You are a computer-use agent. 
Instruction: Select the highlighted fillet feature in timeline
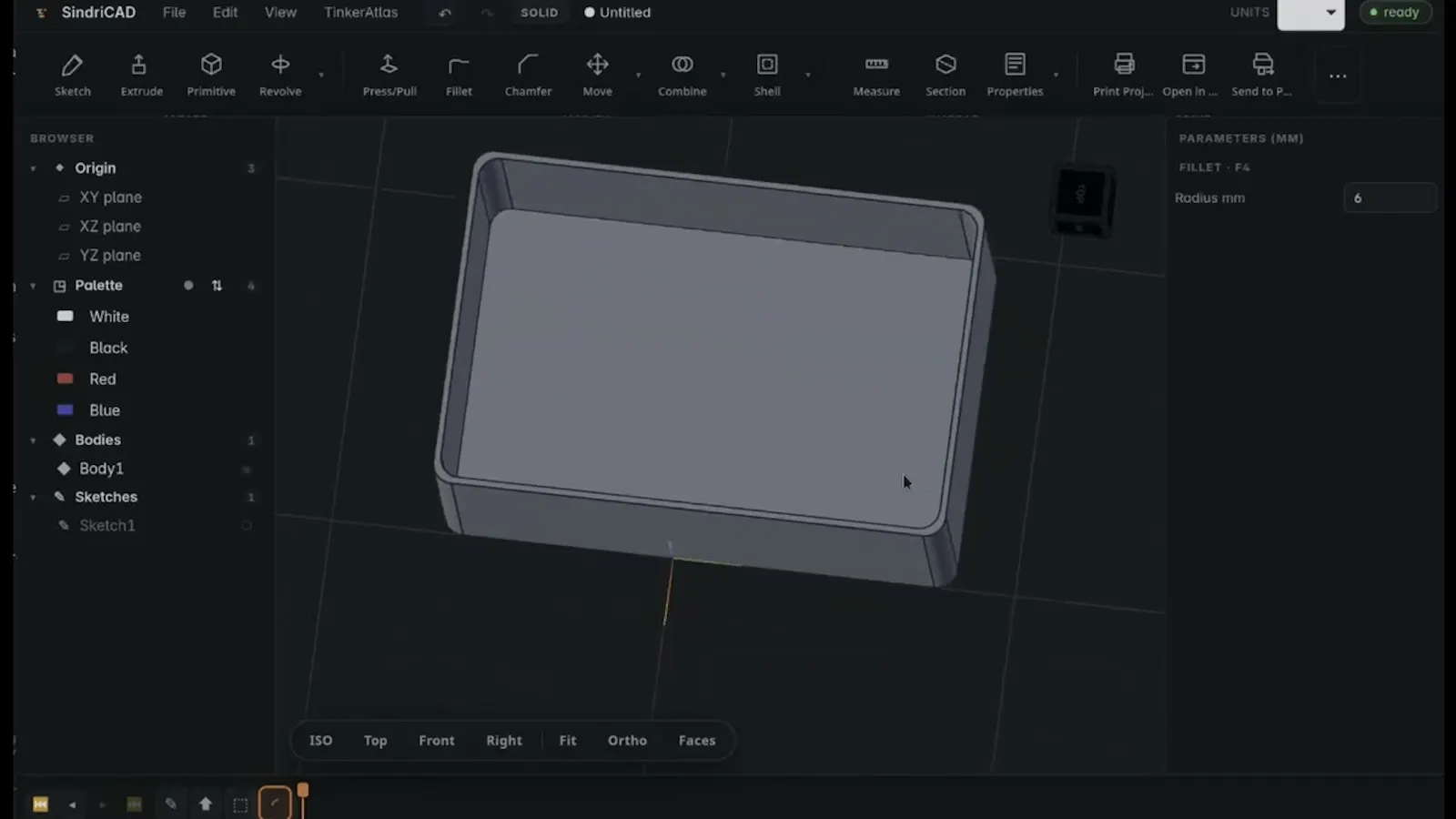pyautogui.click(x=275, y=803)
